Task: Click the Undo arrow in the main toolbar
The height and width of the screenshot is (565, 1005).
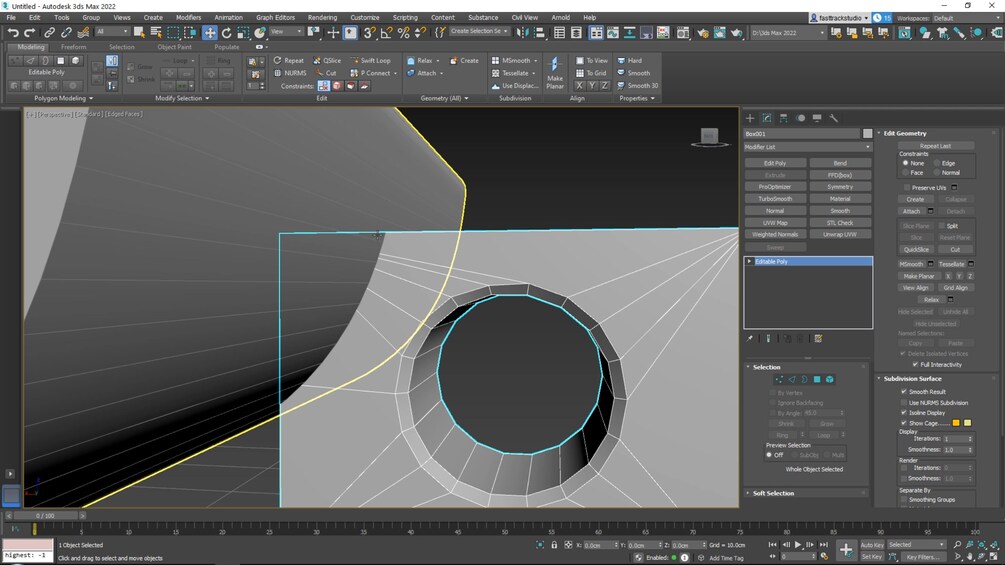Action: (x=13, y=32)
